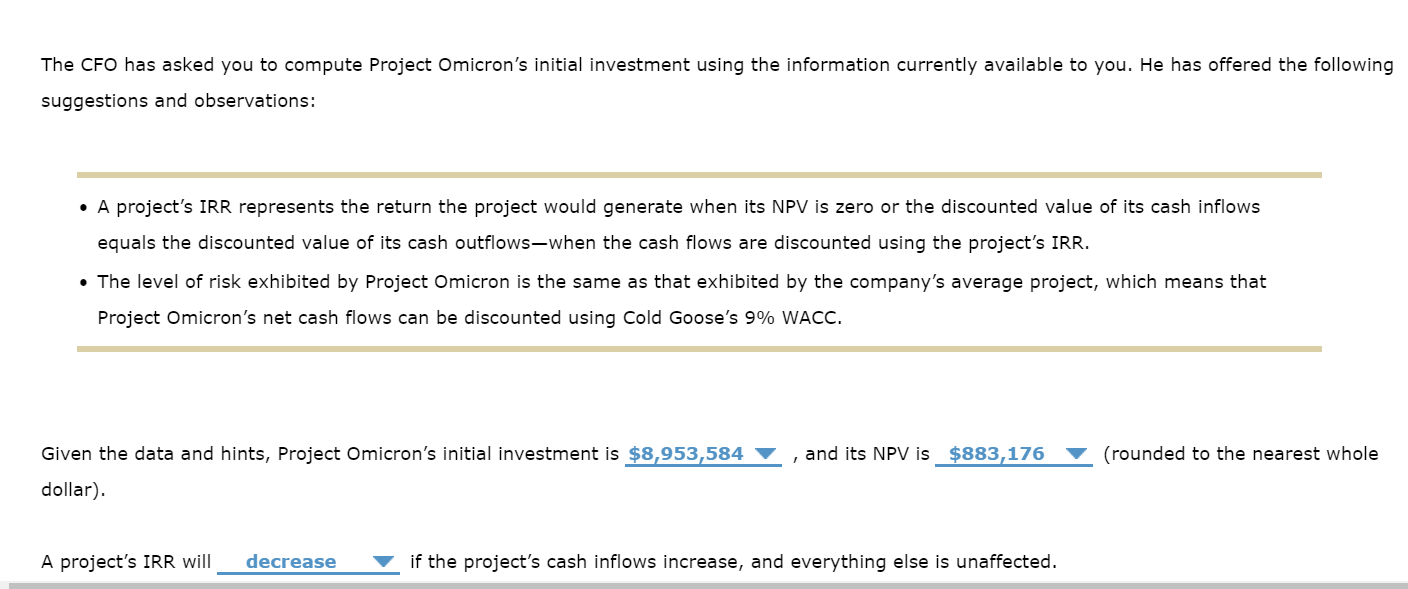This screenshot has width=1408, height=589.
Task: Open the initial investment dropdown arrow
Action: (x=767, y=454)
